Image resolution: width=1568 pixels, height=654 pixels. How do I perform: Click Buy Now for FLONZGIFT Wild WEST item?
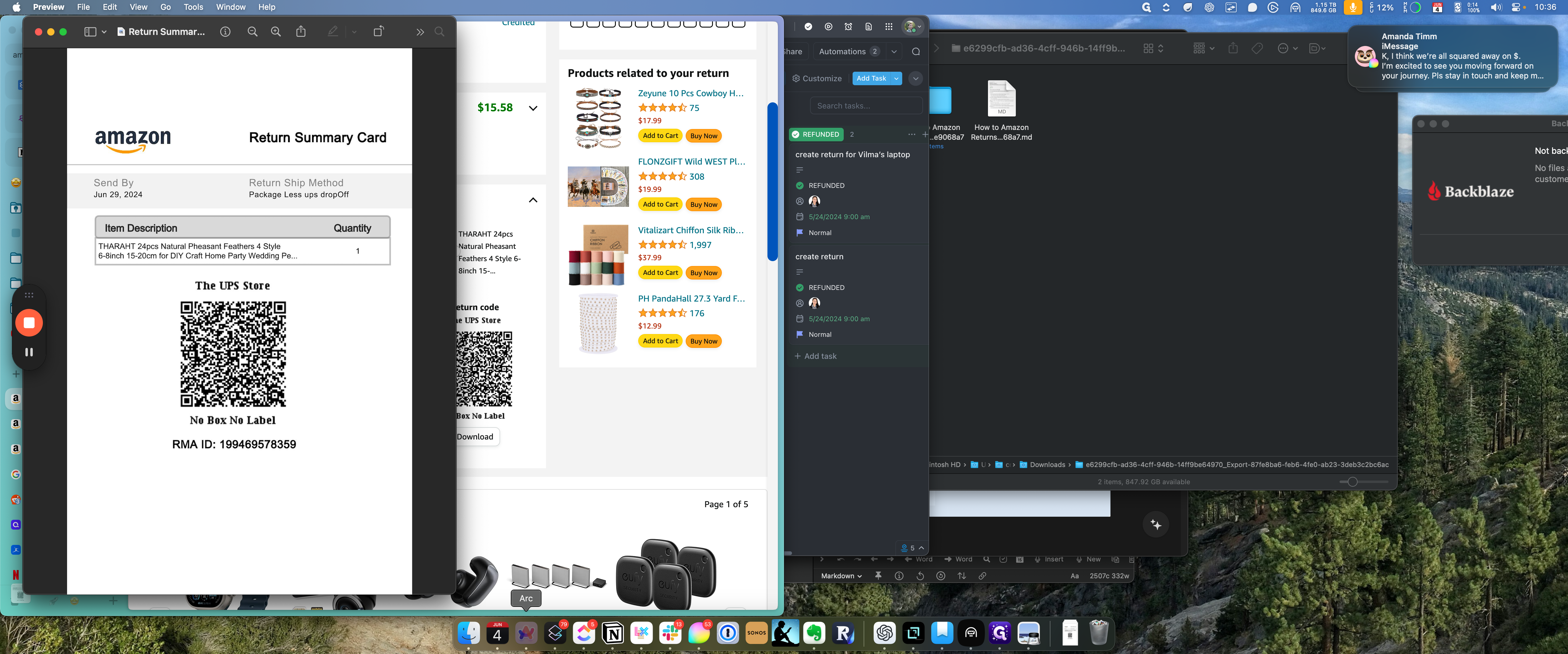(704, 205)
